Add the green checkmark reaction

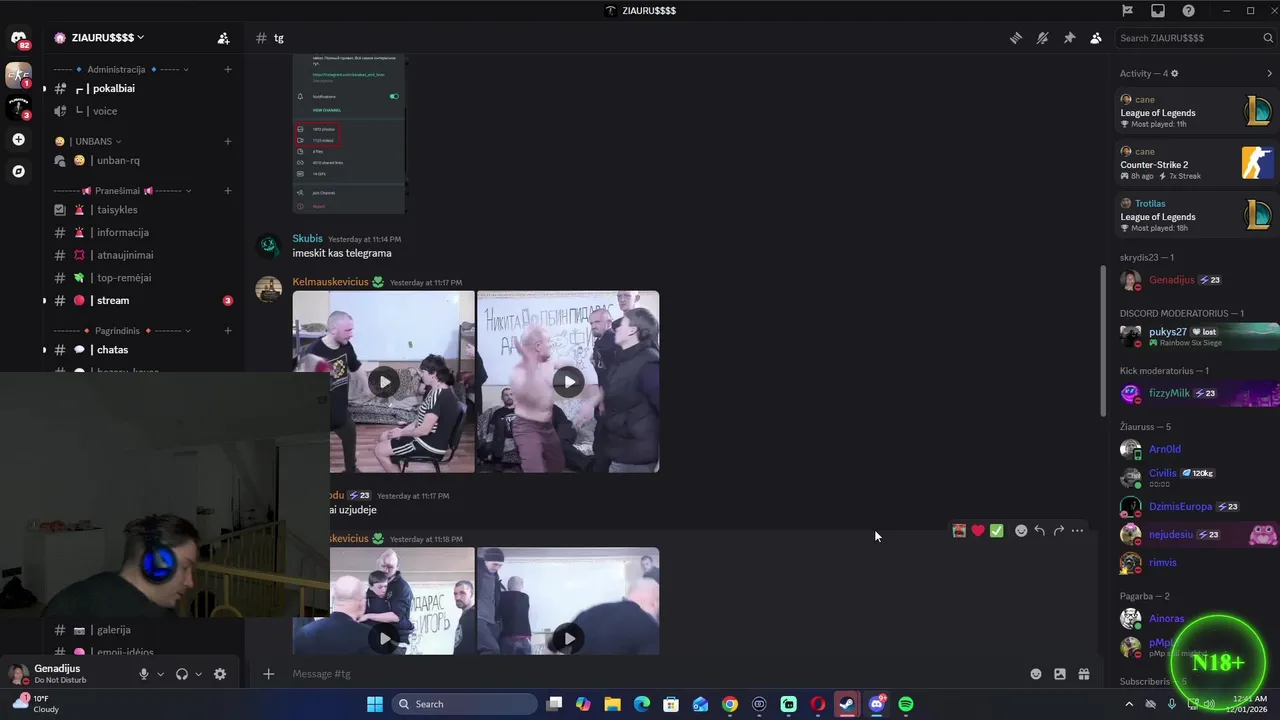[997, 531]
